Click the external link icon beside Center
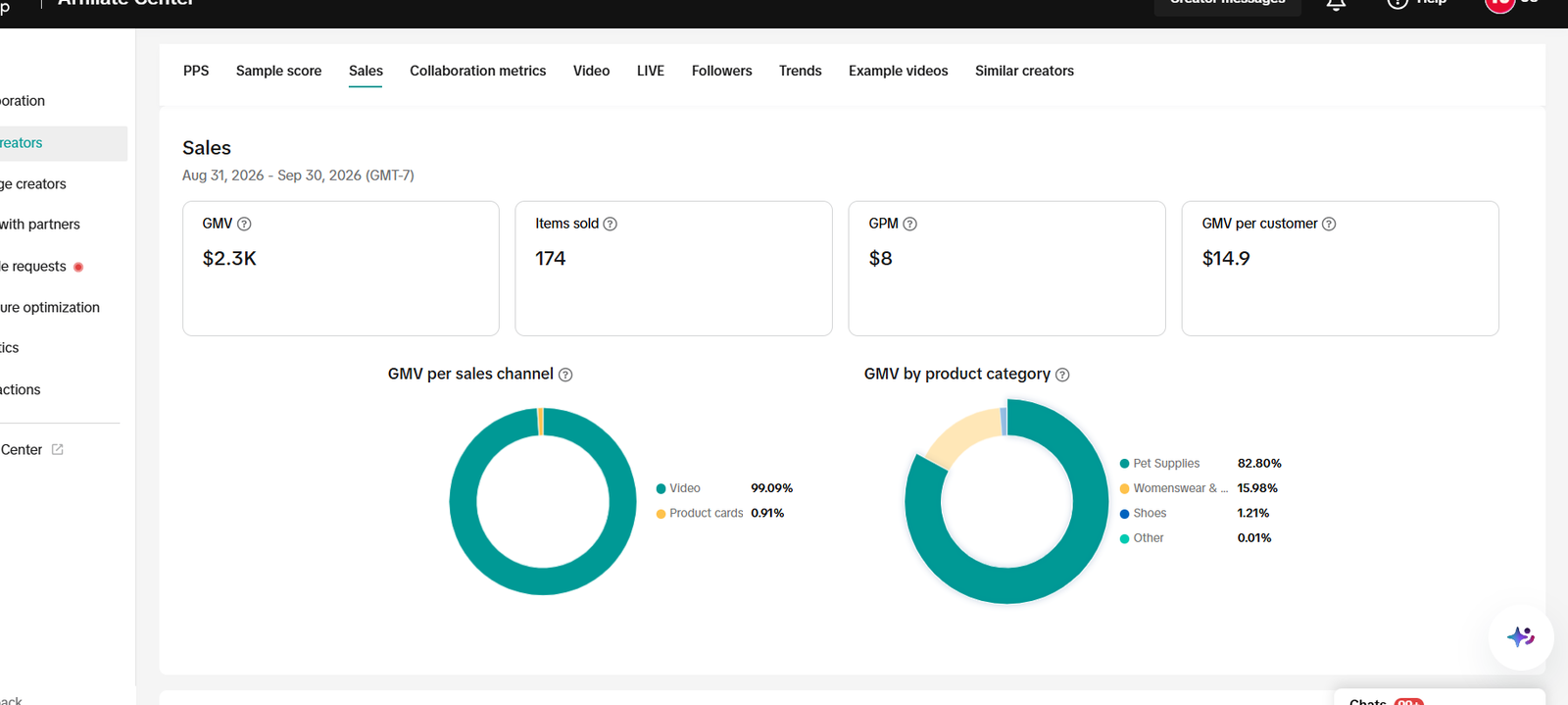This screenshot has height=705, width=1568. tap(58, 449)
